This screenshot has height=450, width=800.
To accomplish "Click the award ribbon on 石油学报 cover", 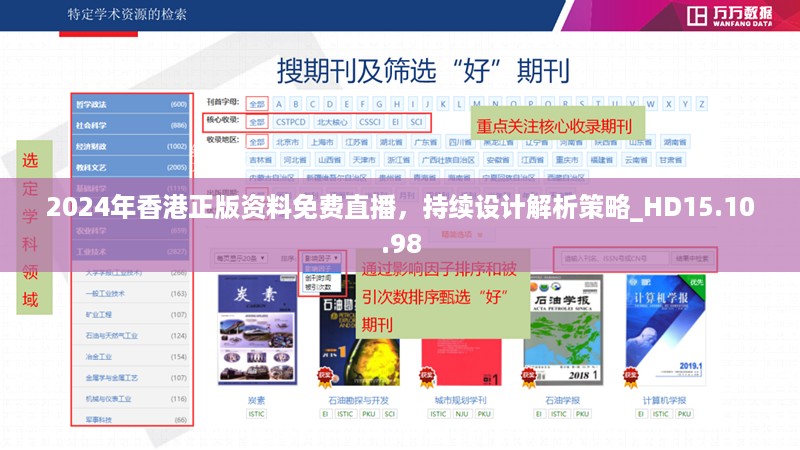I will pyautogui.click(x=529, y=377).
